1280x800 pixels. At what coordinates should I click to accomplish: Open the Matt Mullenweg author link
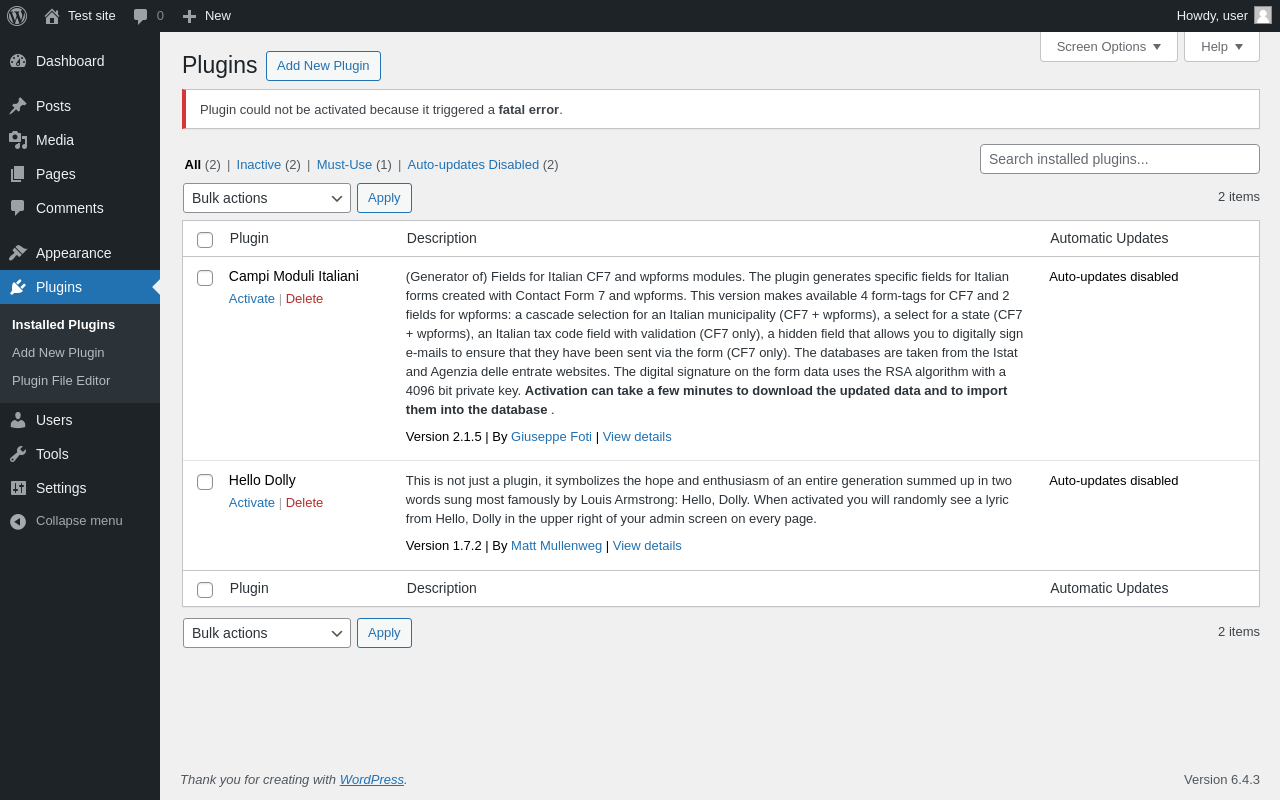556,545
